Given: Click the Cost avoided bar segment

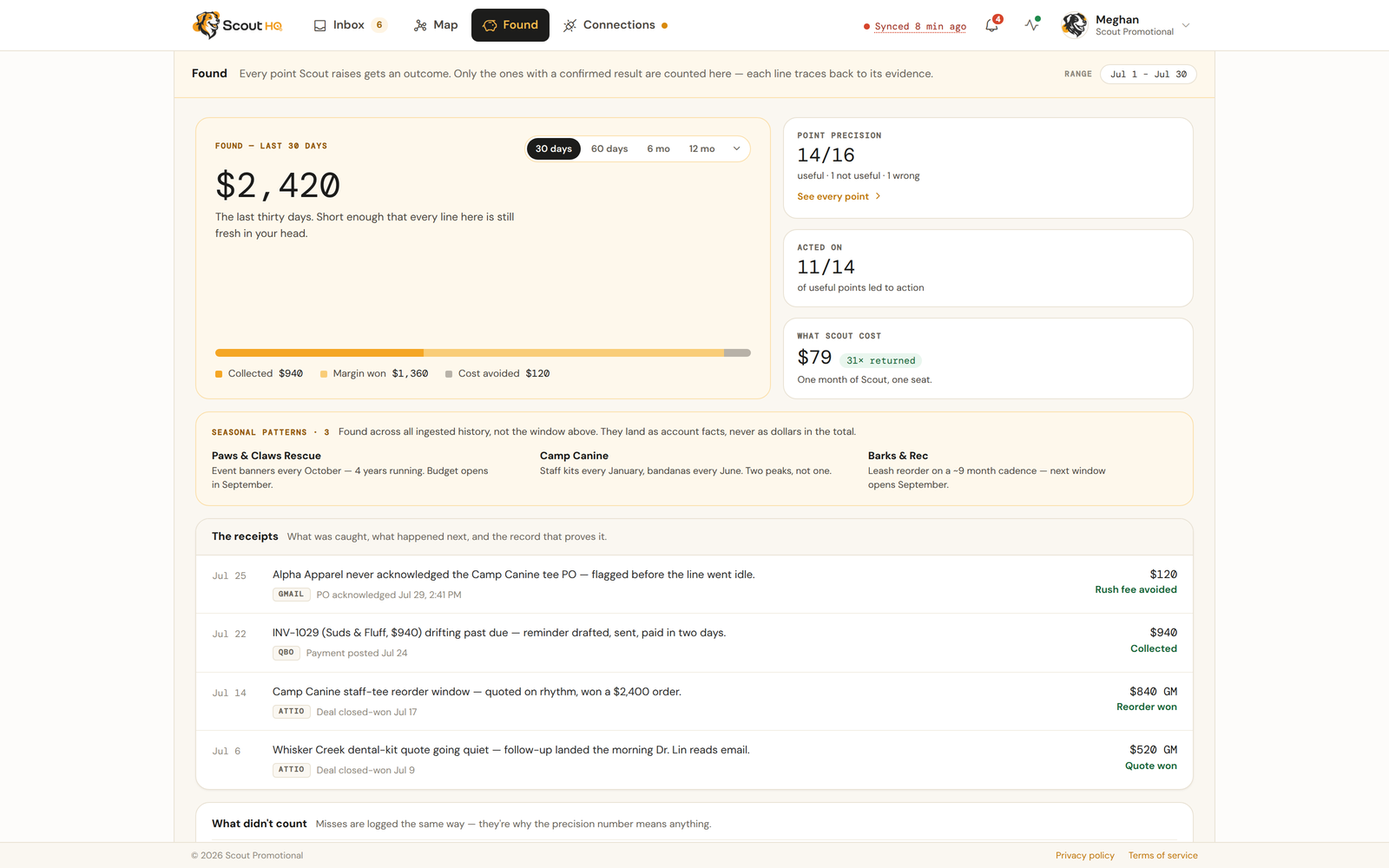Looking at the screenshot, I should pos(737,352).
